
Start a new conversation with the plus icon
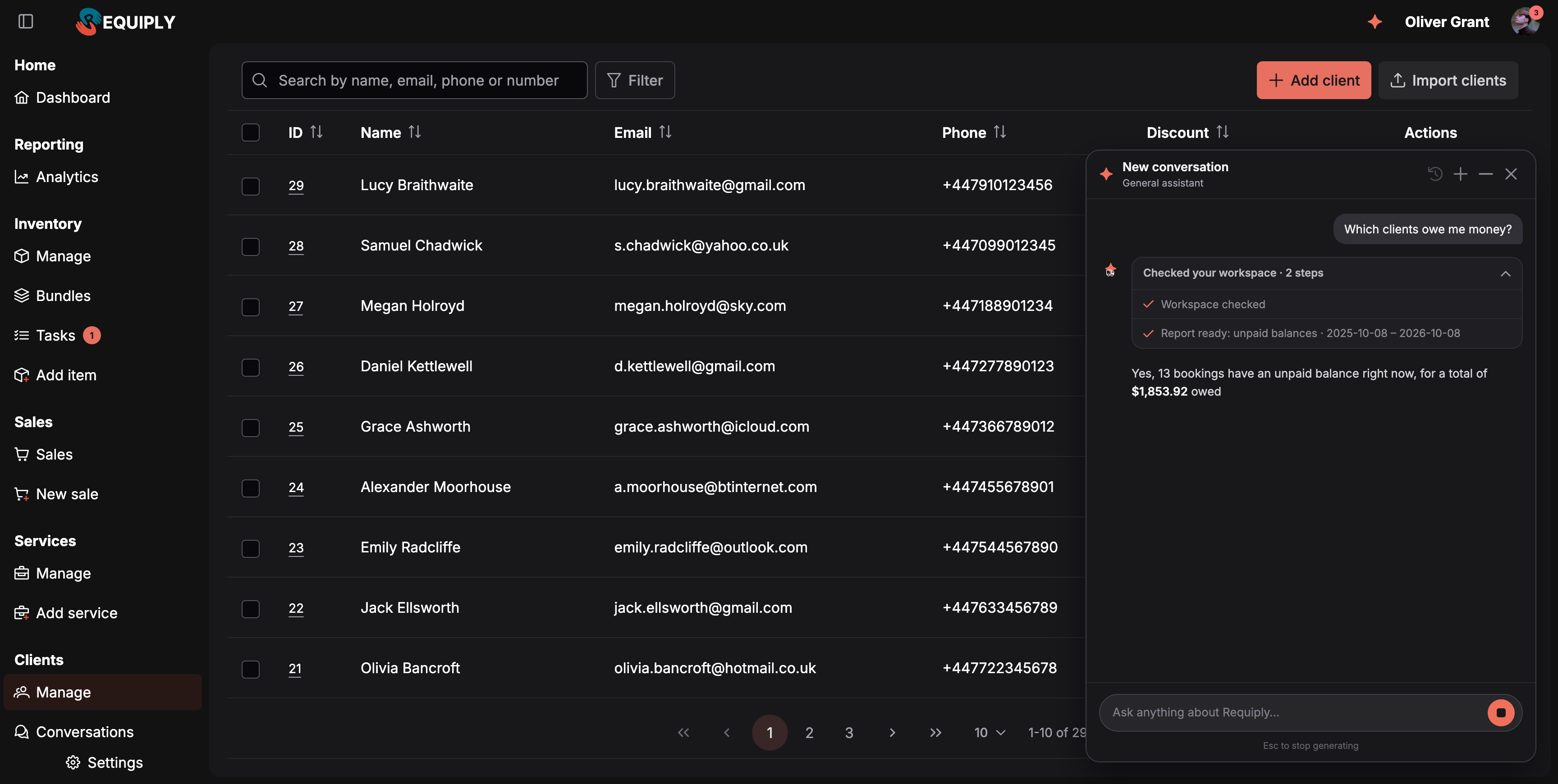(x=1461, y=174)
